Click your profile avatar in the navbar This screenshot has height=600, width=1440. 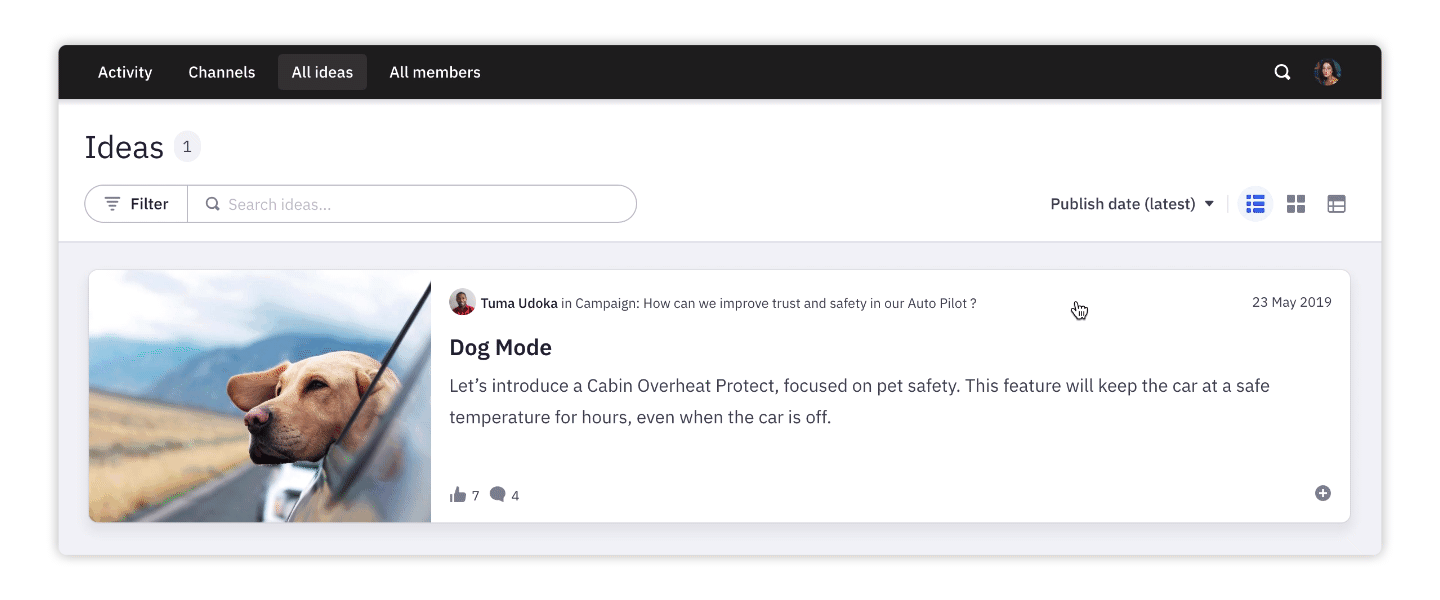[1327, 71]
